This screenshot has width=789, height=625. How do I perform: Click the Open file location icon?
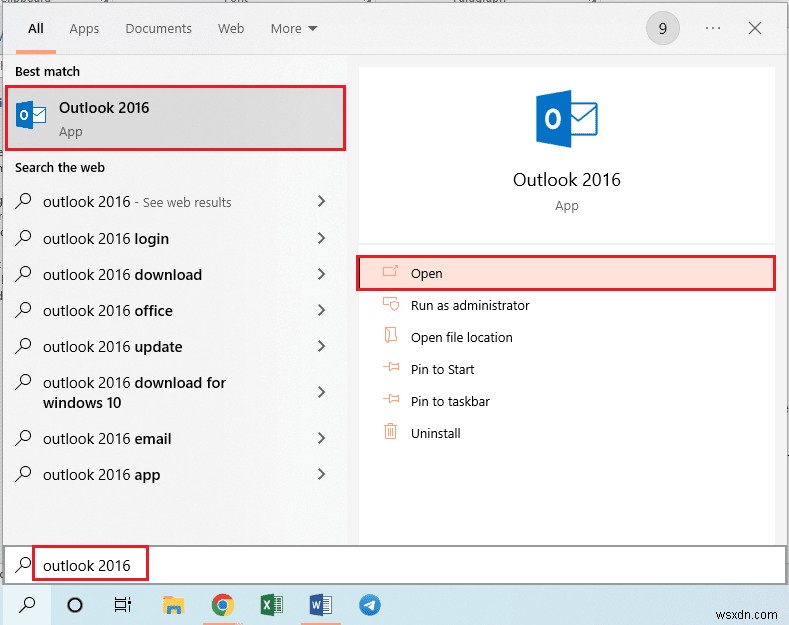[390, 336]
